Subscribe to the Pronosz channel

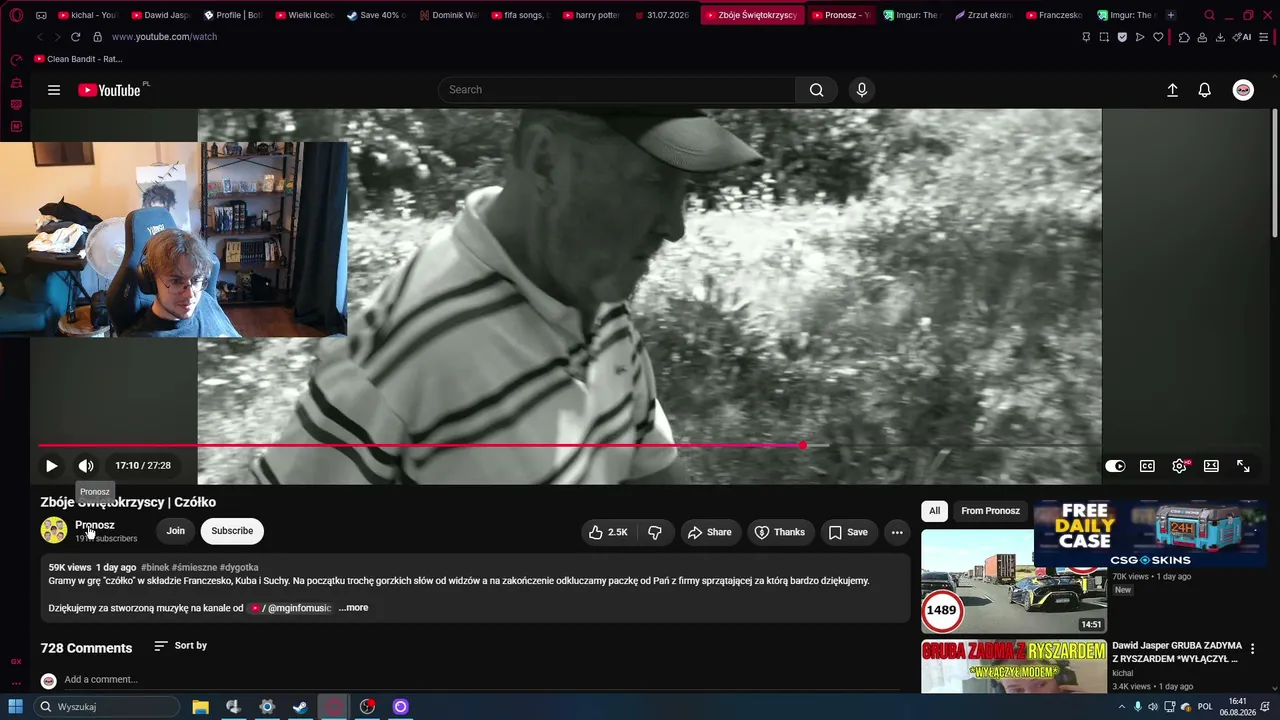(x=232, y=531)
